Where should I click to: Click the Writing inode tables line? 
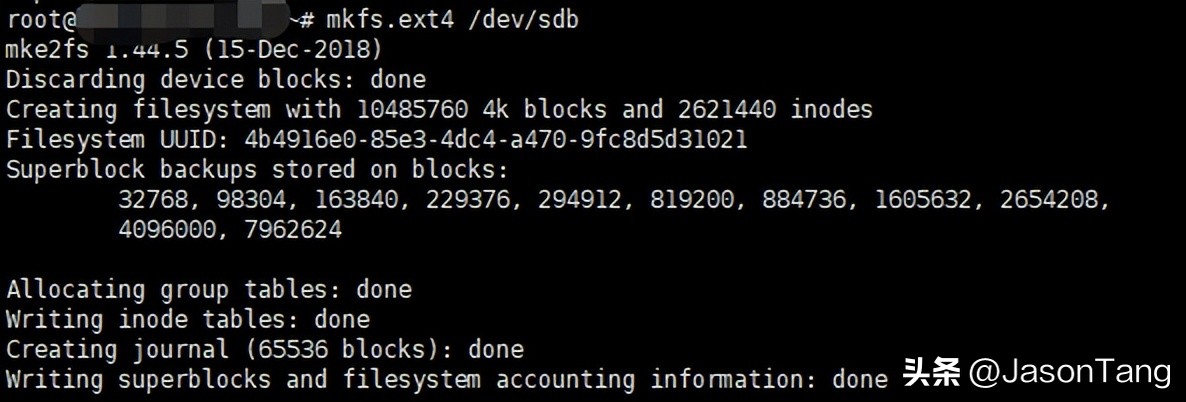coord(187,320)
